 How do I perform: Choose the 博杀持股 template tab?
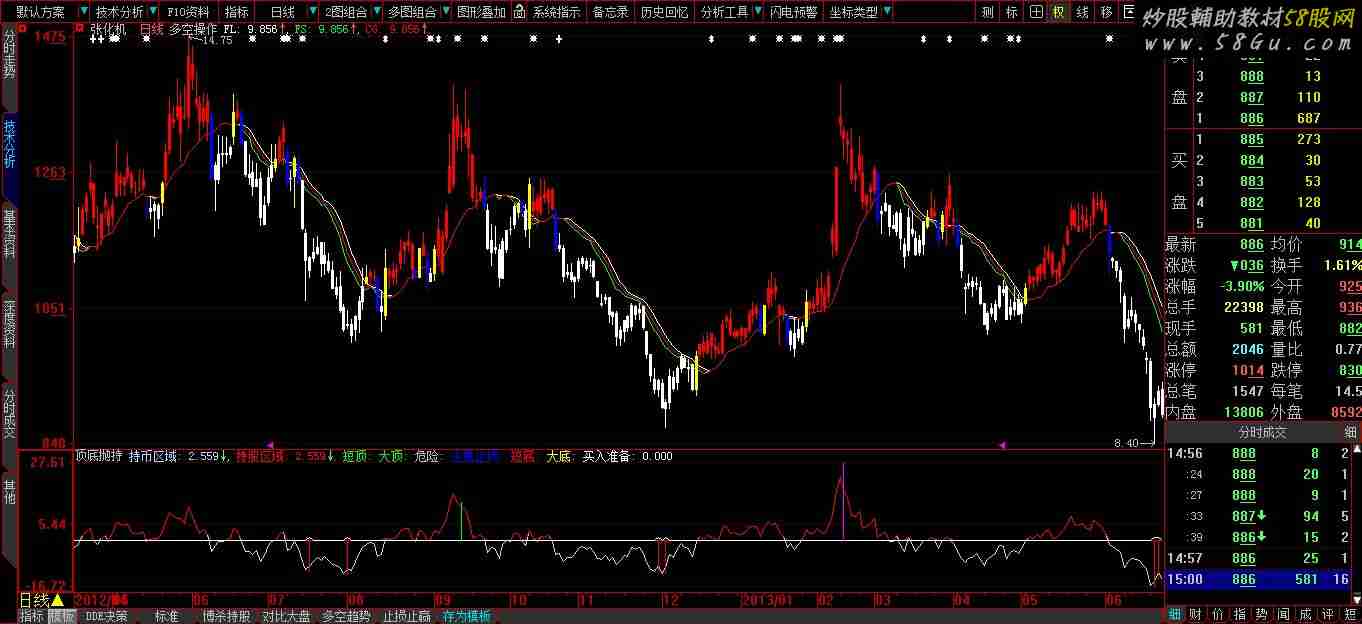tap(226, 616)
